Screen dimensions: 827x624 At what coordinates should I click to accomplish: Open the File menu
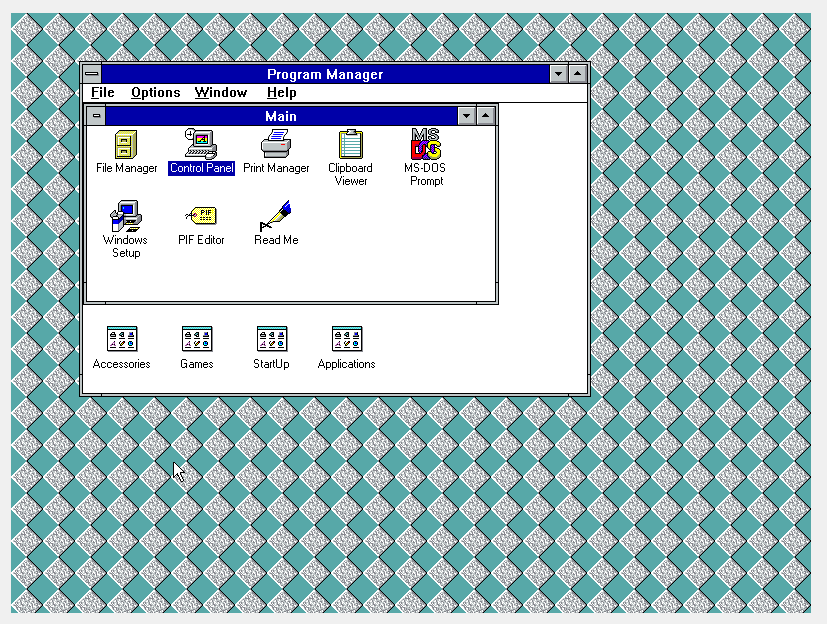tap(102, 92)
